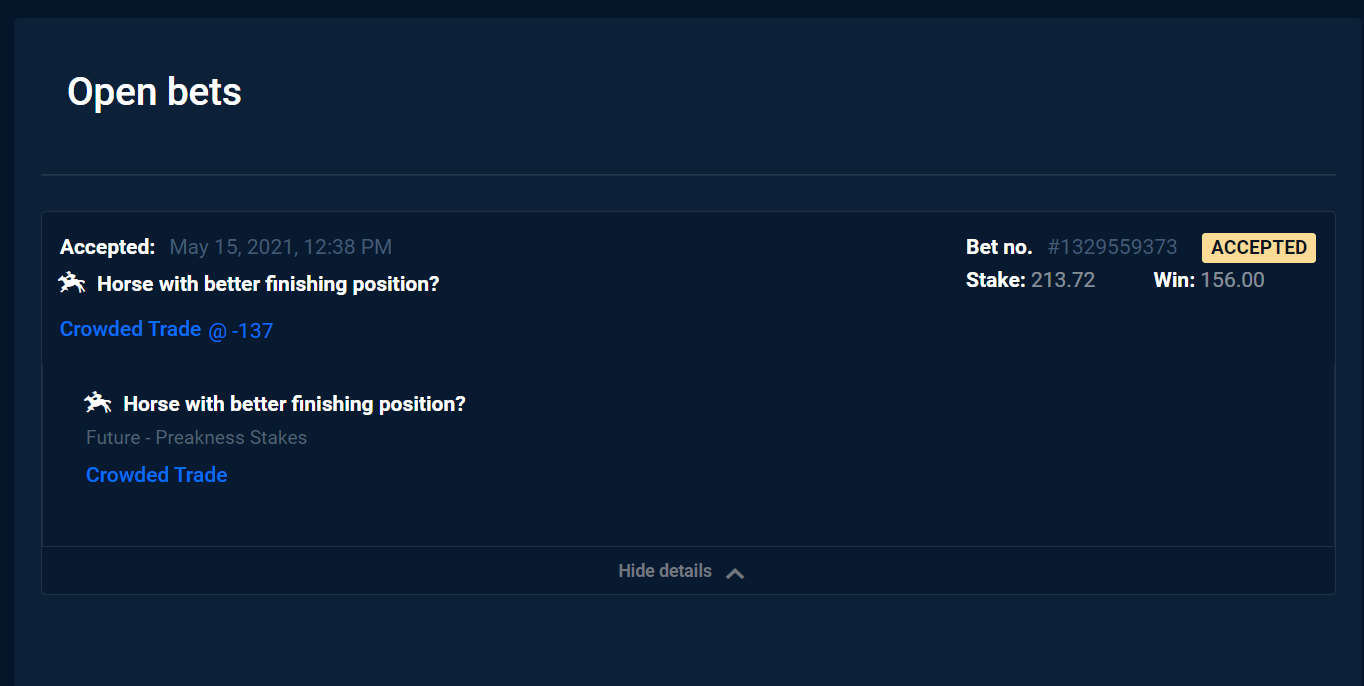The width and height of the screenshot is (1364, 686).
Task: Click the Crowded Trade link in details
Action: point(157,475)
